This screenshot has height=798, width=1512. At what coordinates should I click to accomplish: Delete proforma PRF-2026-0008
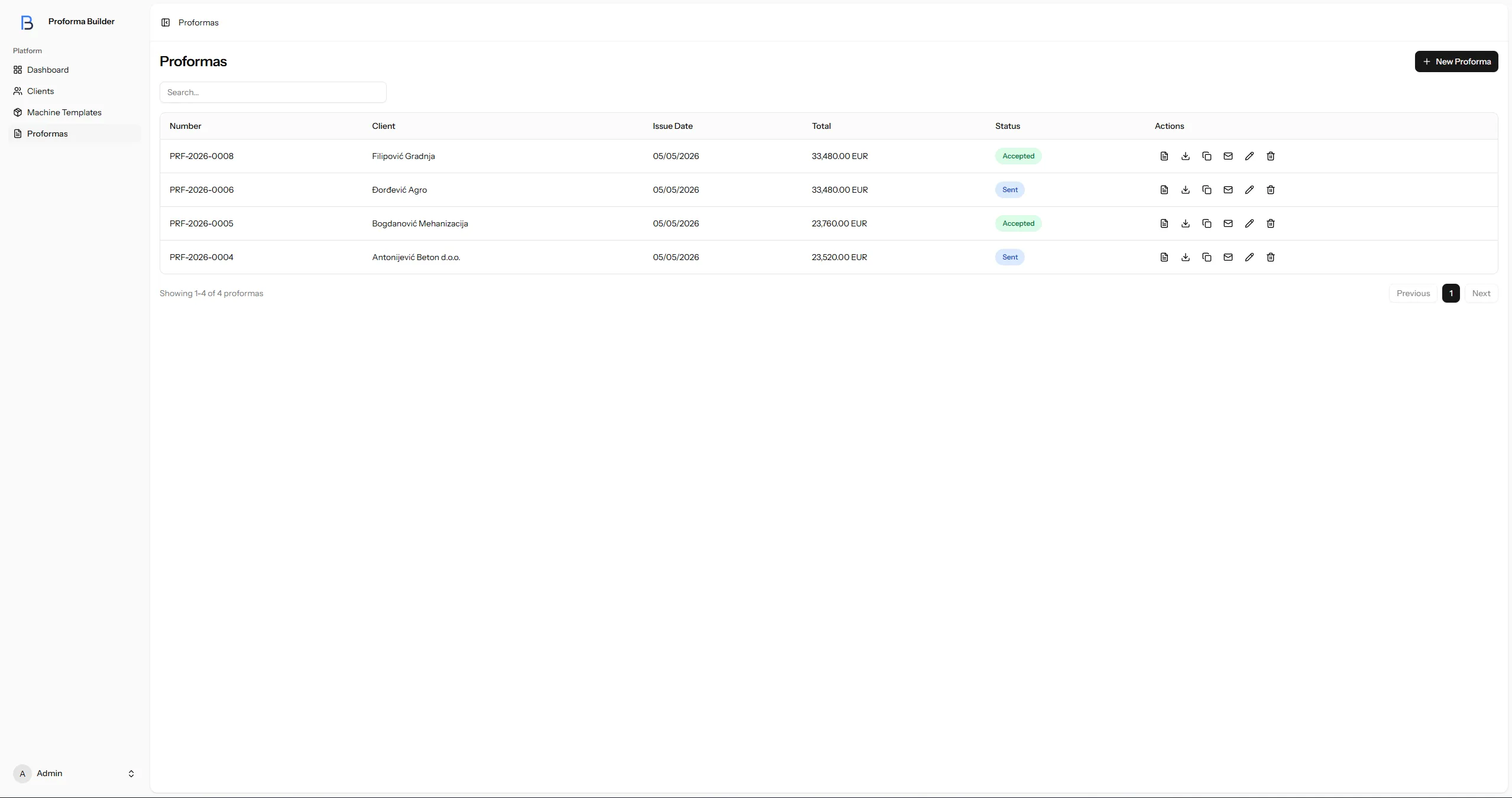[x=1270, y=156]
